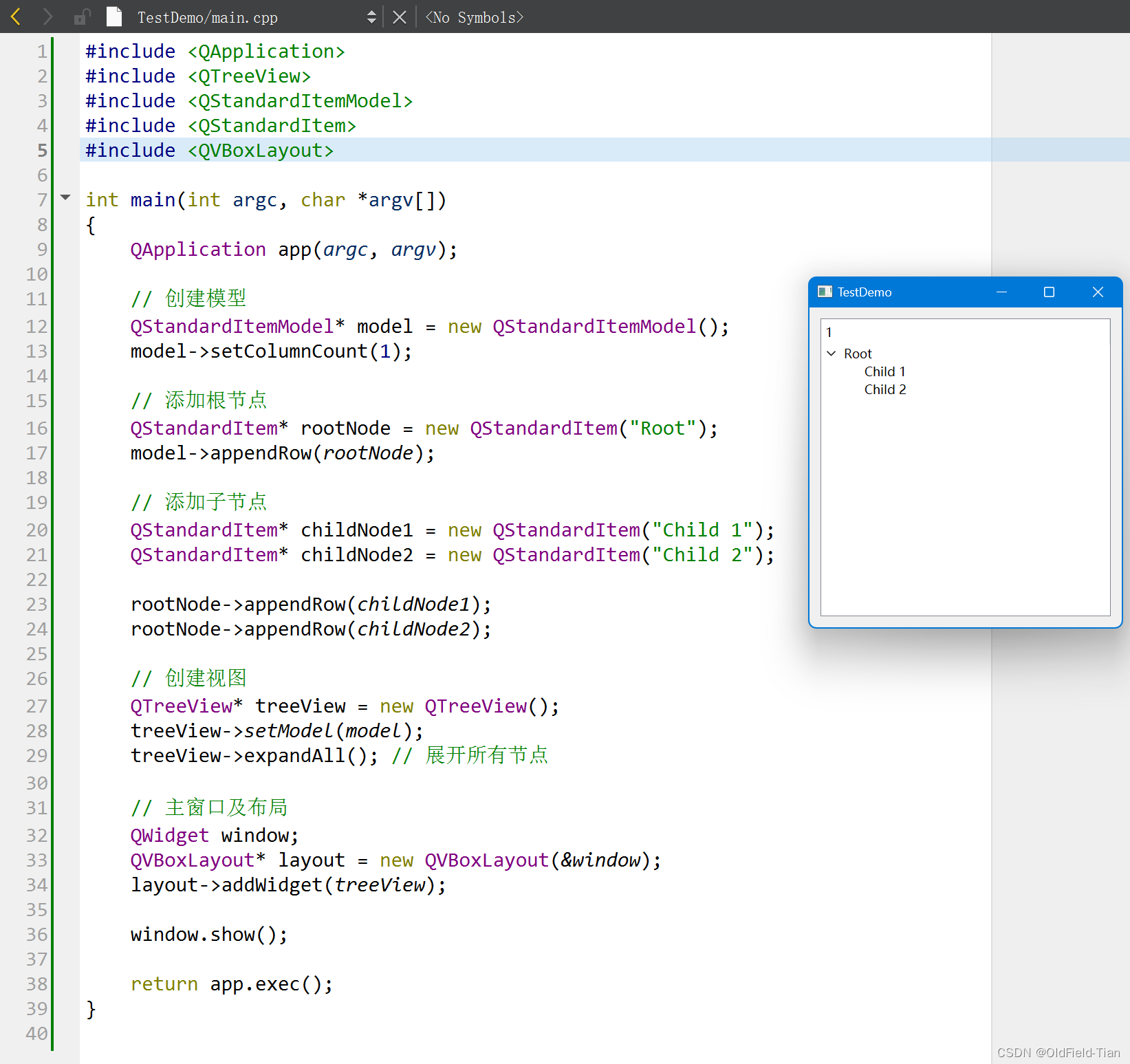Screen dimensions: 1130x1064
Task: Click the #include <QTreeView> line
Action: [x=198, y=76]
